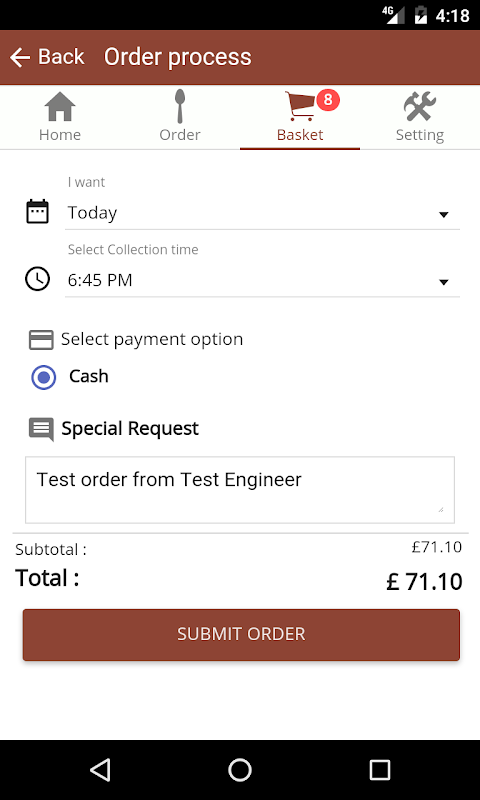Switch to the Setting tab label
Image resolution: width=480 pixels, height=800 pixels.
(x=420, y=135)
